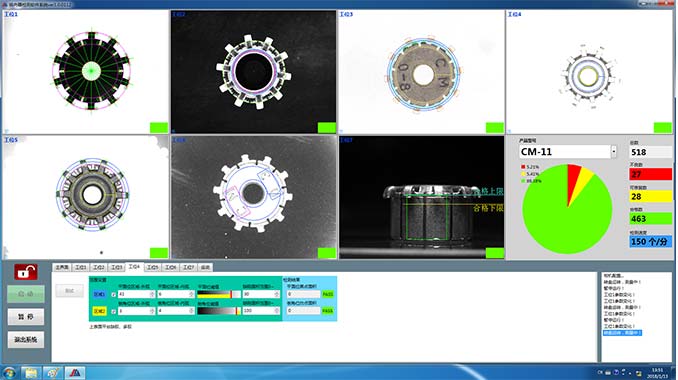678x380 pixels.
Task: Expand the CM-11 product model dropdown
Action: pos(614,152)
